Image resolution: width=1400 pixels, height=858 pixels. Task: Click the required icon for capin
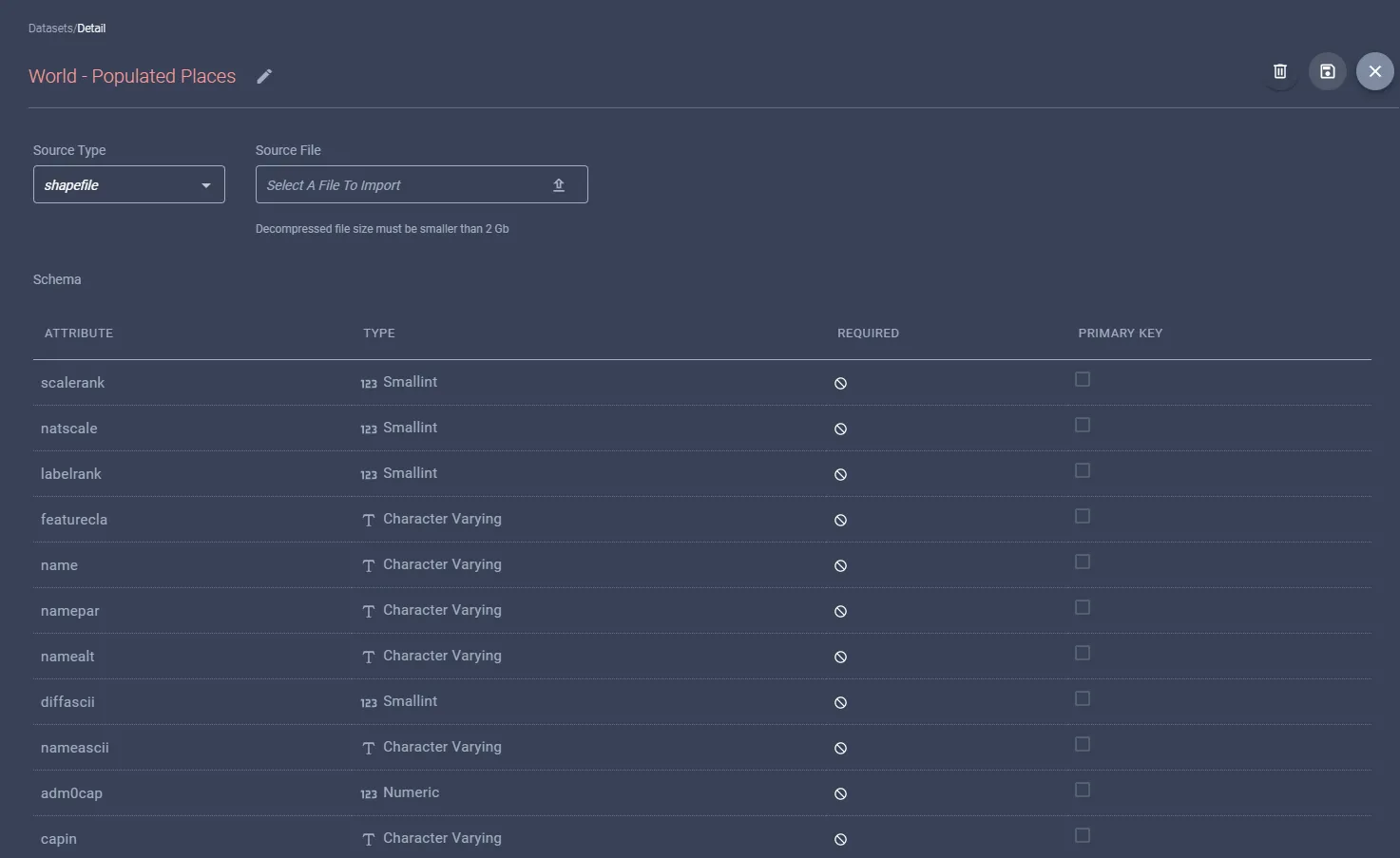840,839
